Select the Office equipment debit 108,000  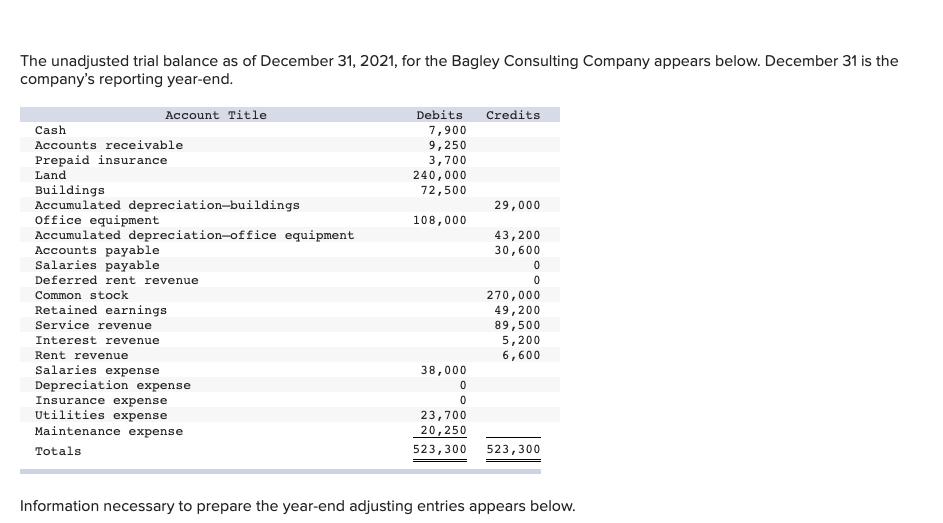tap(440, 220)
